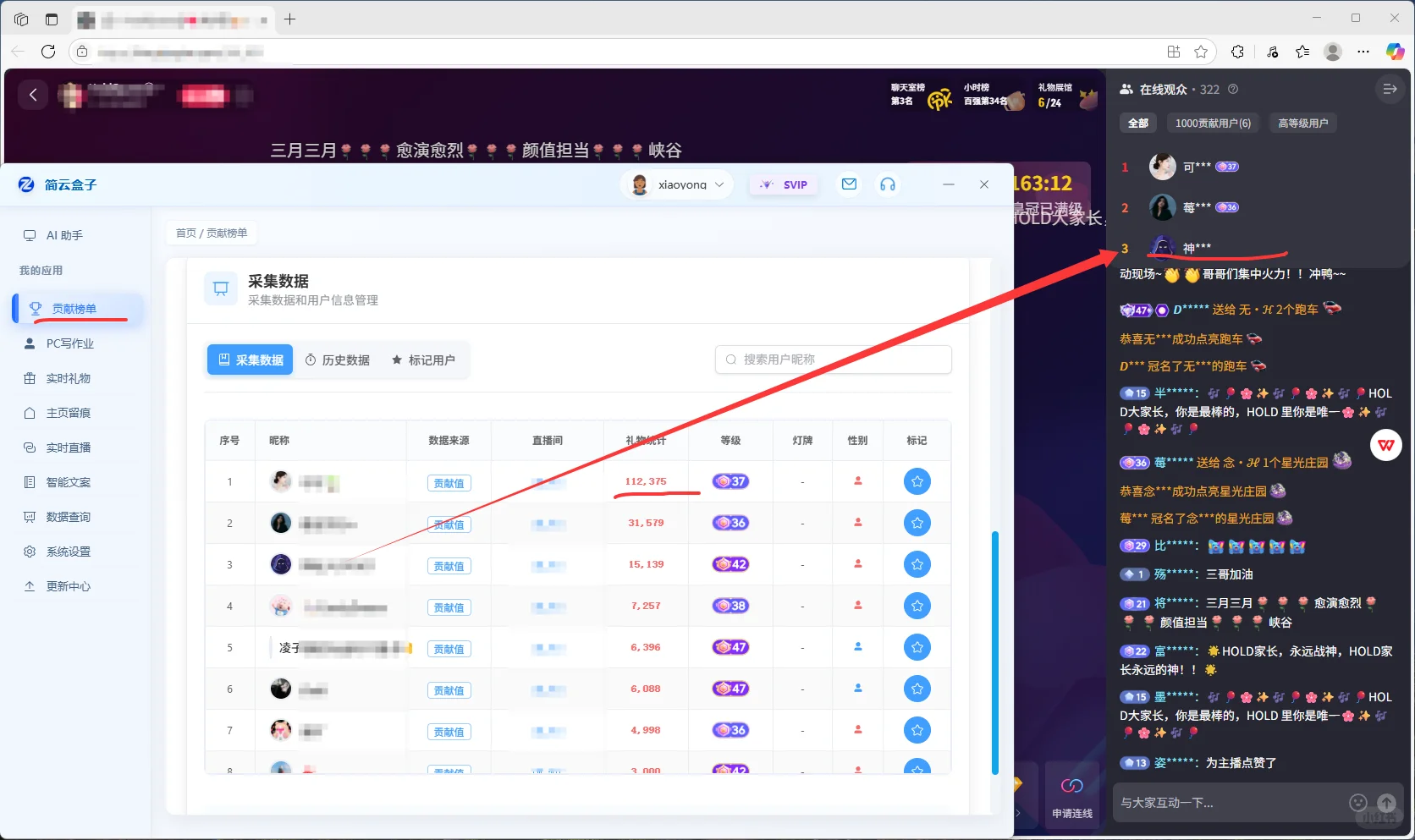
Task: Open 更新中心 from the sidebar
Action: click(66, 585)
